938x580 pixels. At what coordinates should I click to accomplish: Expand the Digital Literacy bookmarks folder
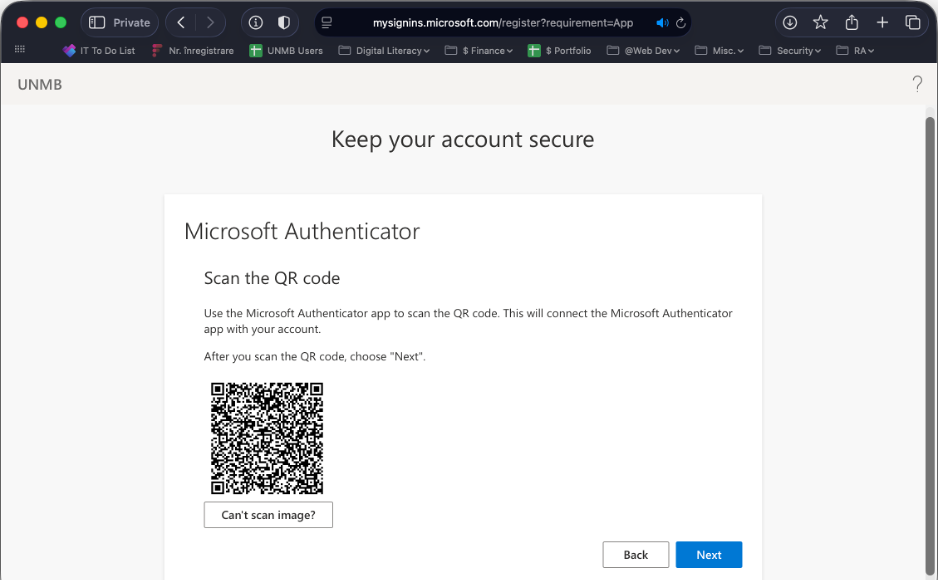pyautogui.click(x=385, y=50)
